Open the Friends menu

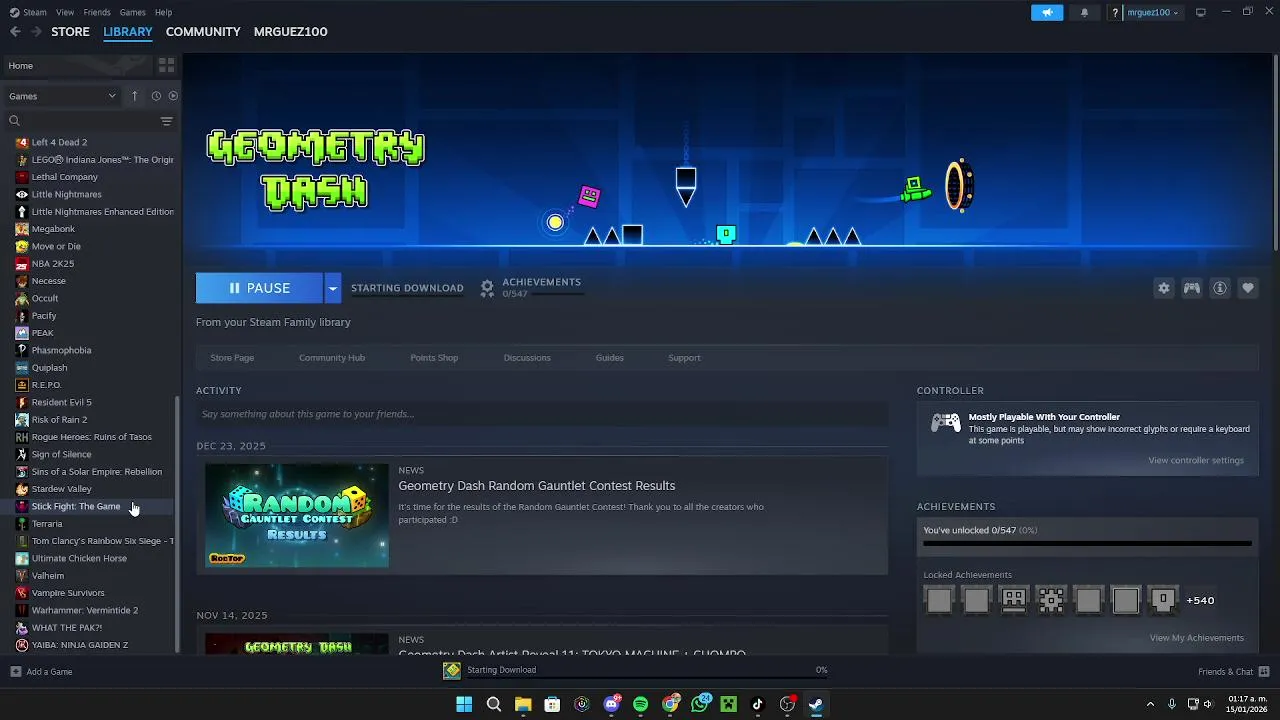pyautogui.click(x=97, y=12)
